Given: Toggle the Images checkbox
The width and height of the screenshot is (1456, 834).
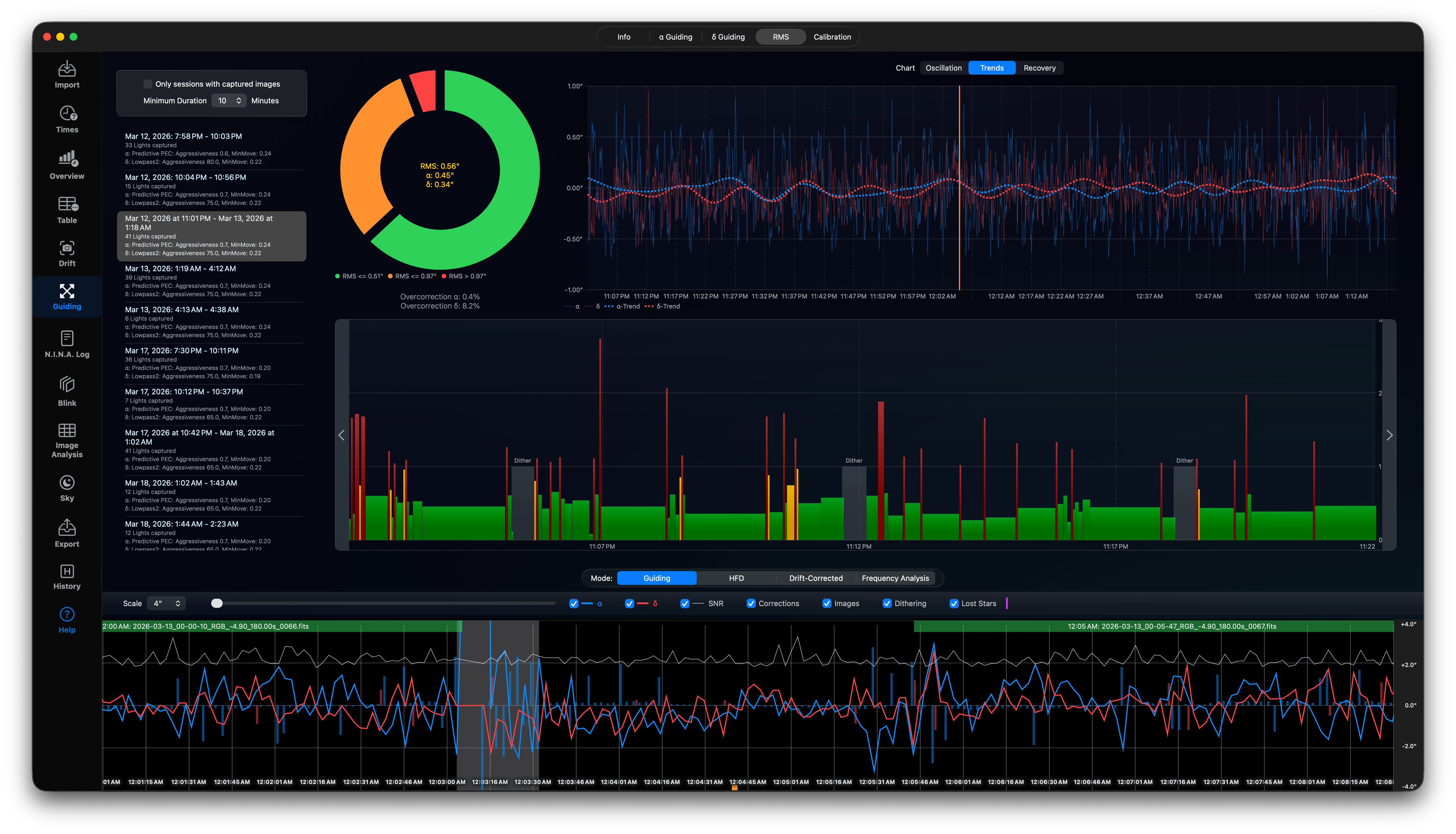Looking at the screenshot, I should [x=827, y=604].
